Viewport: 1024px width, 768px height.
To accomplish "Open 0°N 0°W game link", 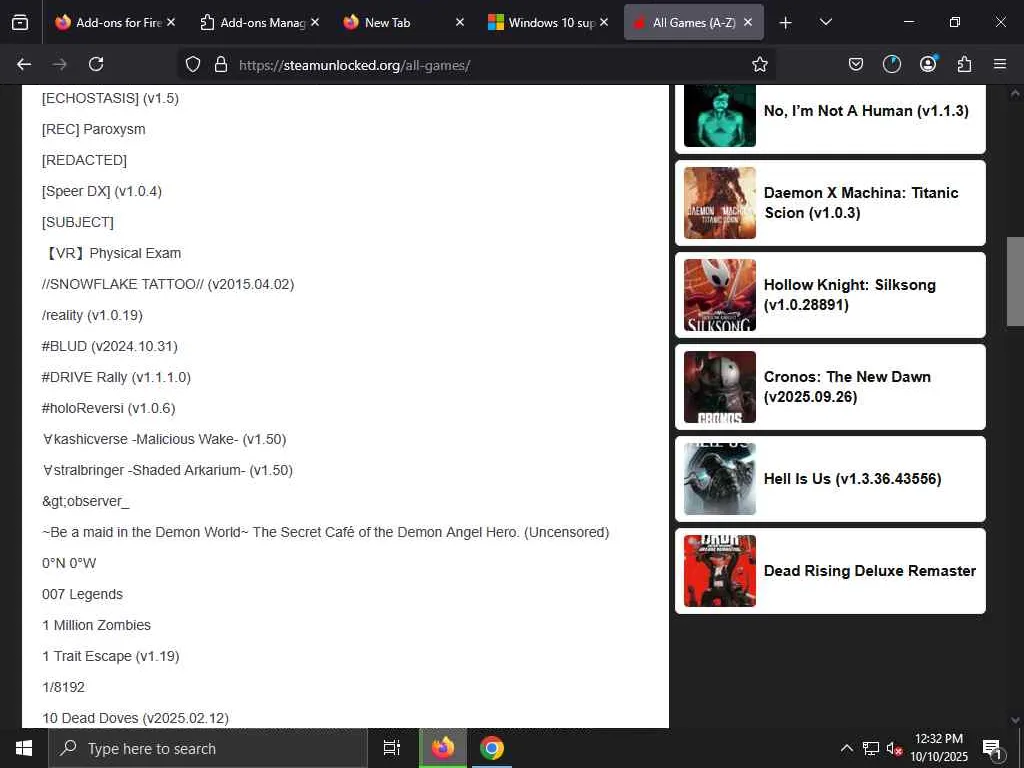I will coord(69,564).
